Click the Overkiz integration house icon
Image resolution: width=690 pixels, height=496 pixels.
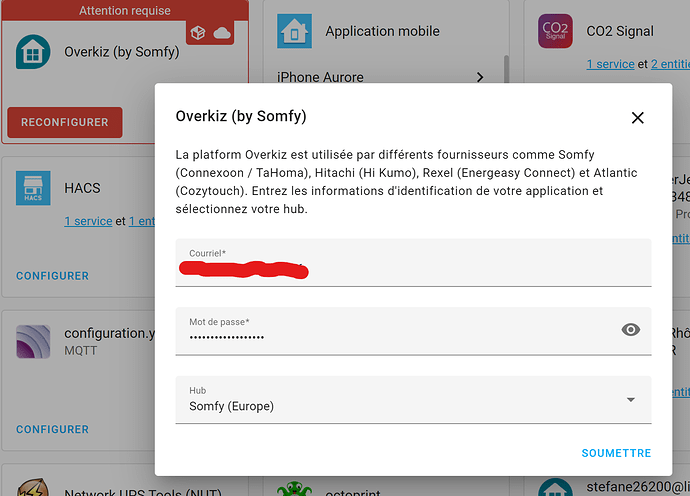point(33,52)
